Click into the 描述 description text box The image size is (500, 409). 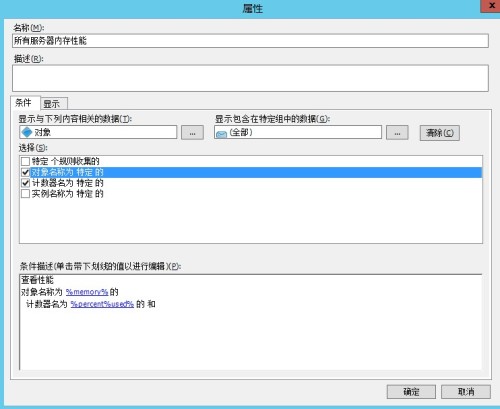pos(250,78)
